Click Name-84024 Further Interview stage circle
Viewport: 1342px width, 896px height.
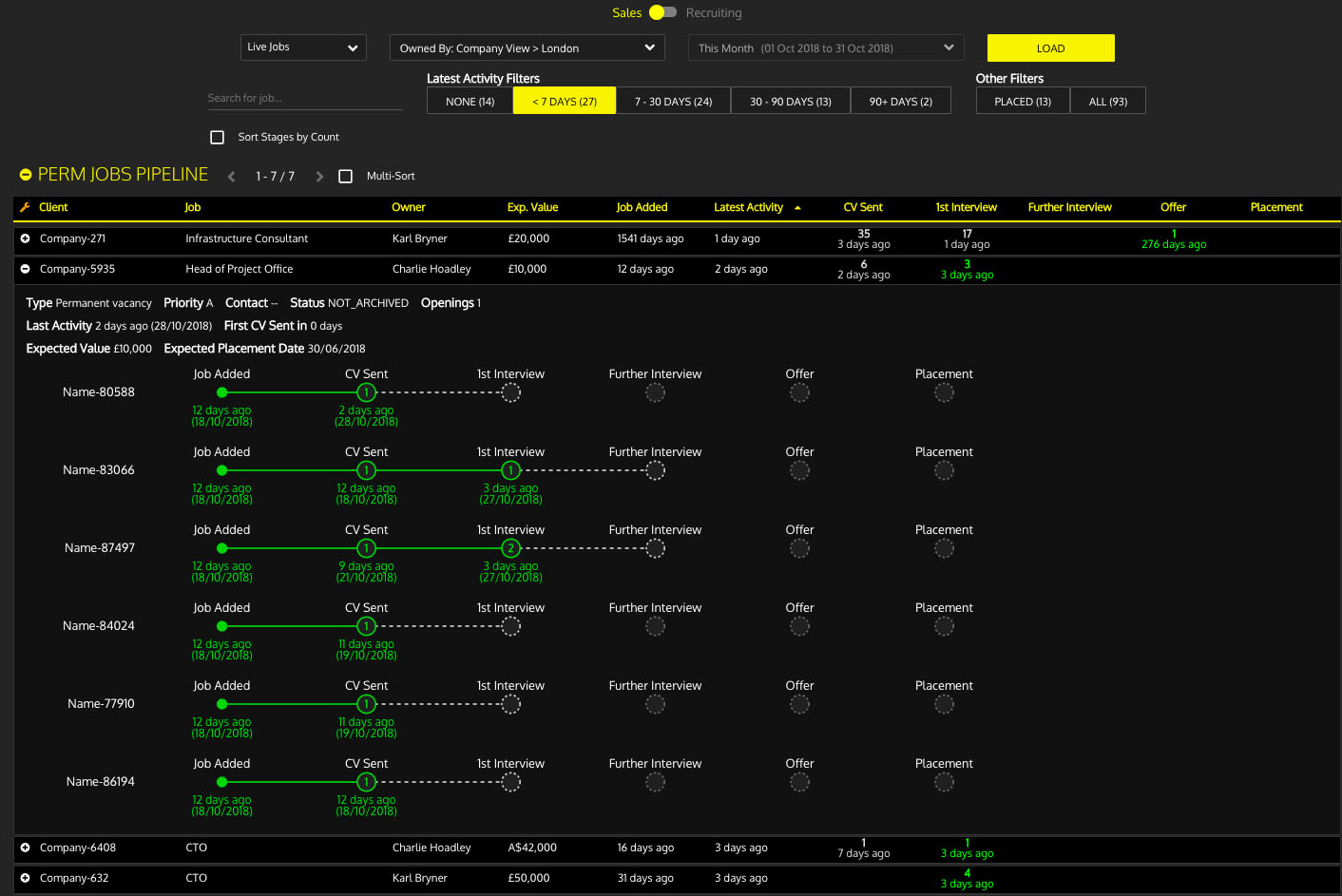[655, 626]
